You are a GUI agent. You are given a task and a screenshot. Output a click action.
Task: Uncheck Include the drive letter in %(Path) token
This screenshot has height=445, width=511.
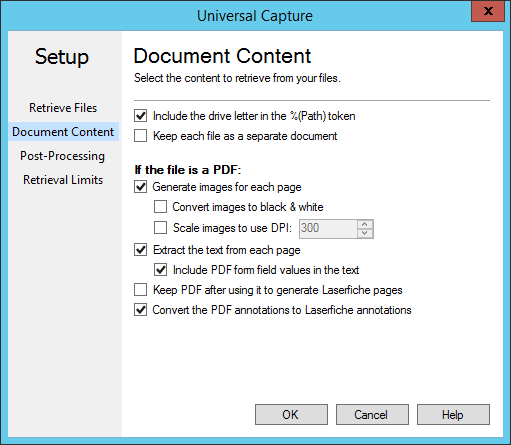(141, 116)
